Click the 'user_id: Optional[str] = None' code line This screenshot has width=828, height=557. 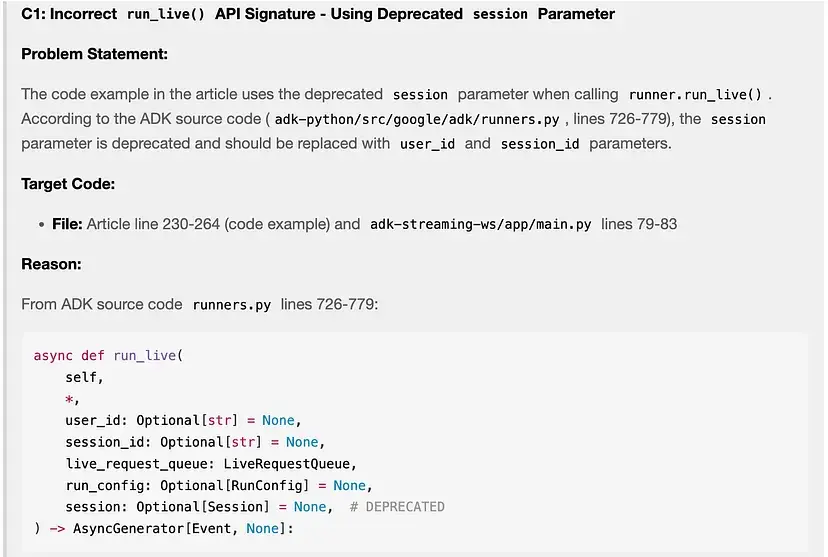click(x=183, y=420)
